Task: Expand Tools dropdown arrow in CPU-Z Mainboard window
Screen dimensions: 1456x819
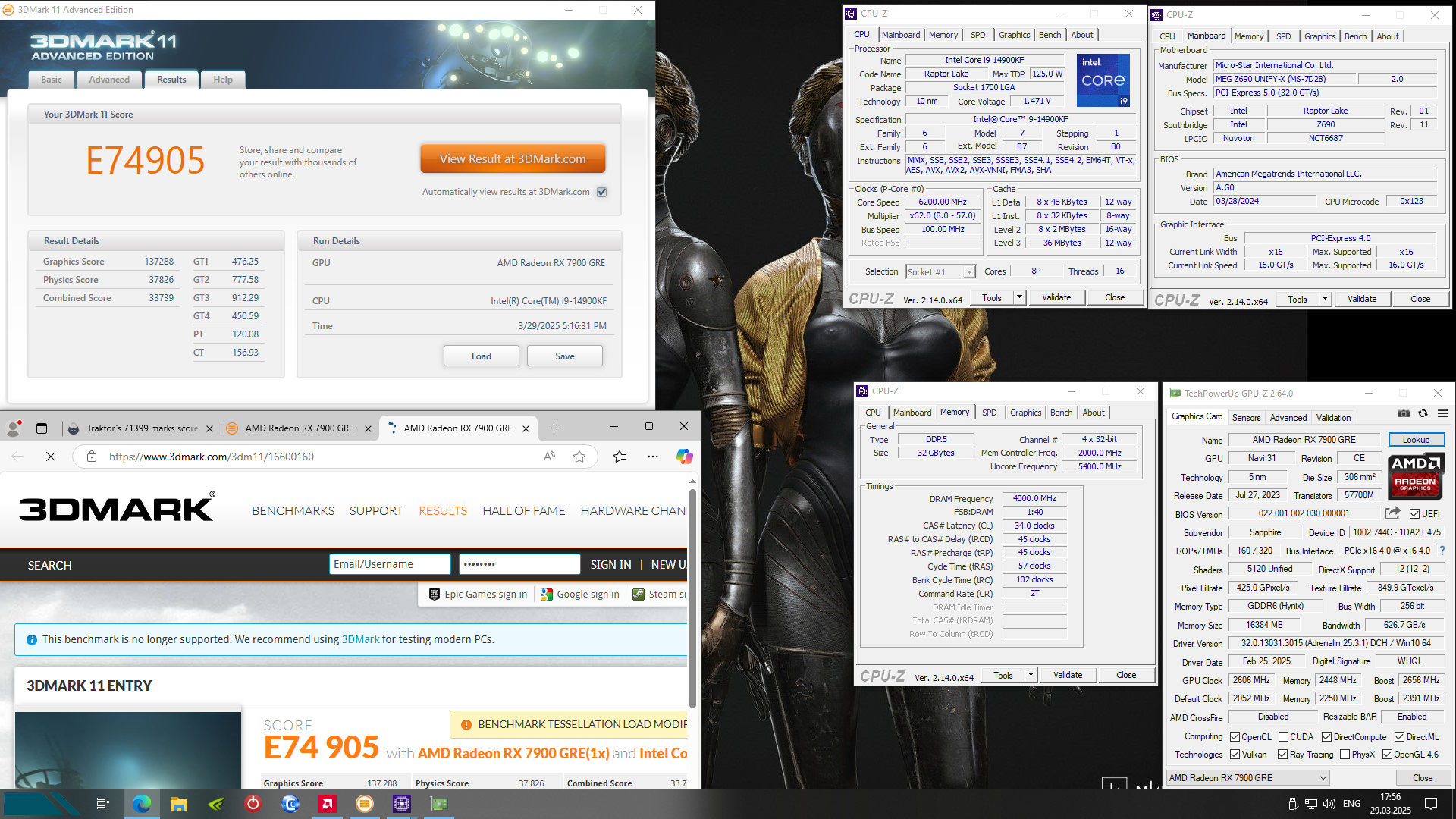Action: point(1325,299)
